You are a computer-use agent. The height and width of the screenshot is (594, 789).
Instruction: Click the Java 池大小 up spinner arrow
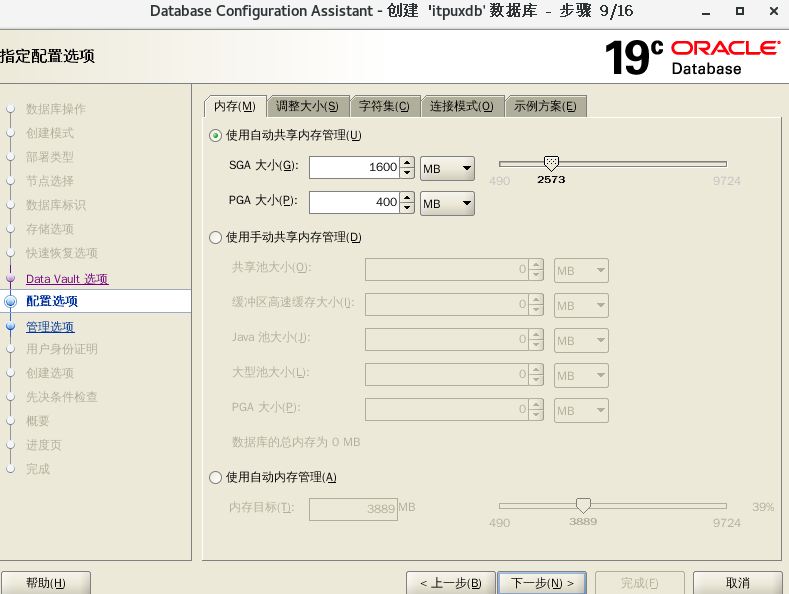(536, 334)
